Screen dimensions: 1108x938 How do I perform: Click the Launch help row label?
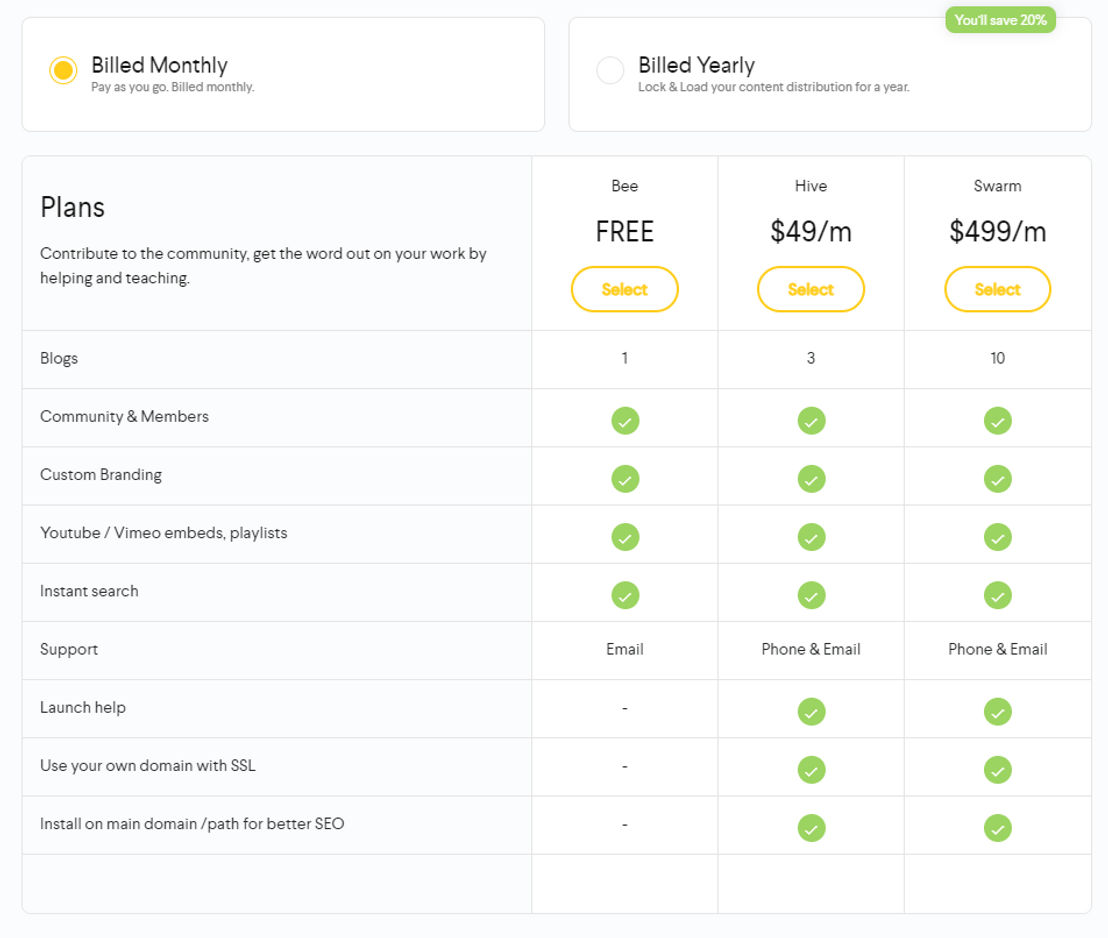[83, 708]
